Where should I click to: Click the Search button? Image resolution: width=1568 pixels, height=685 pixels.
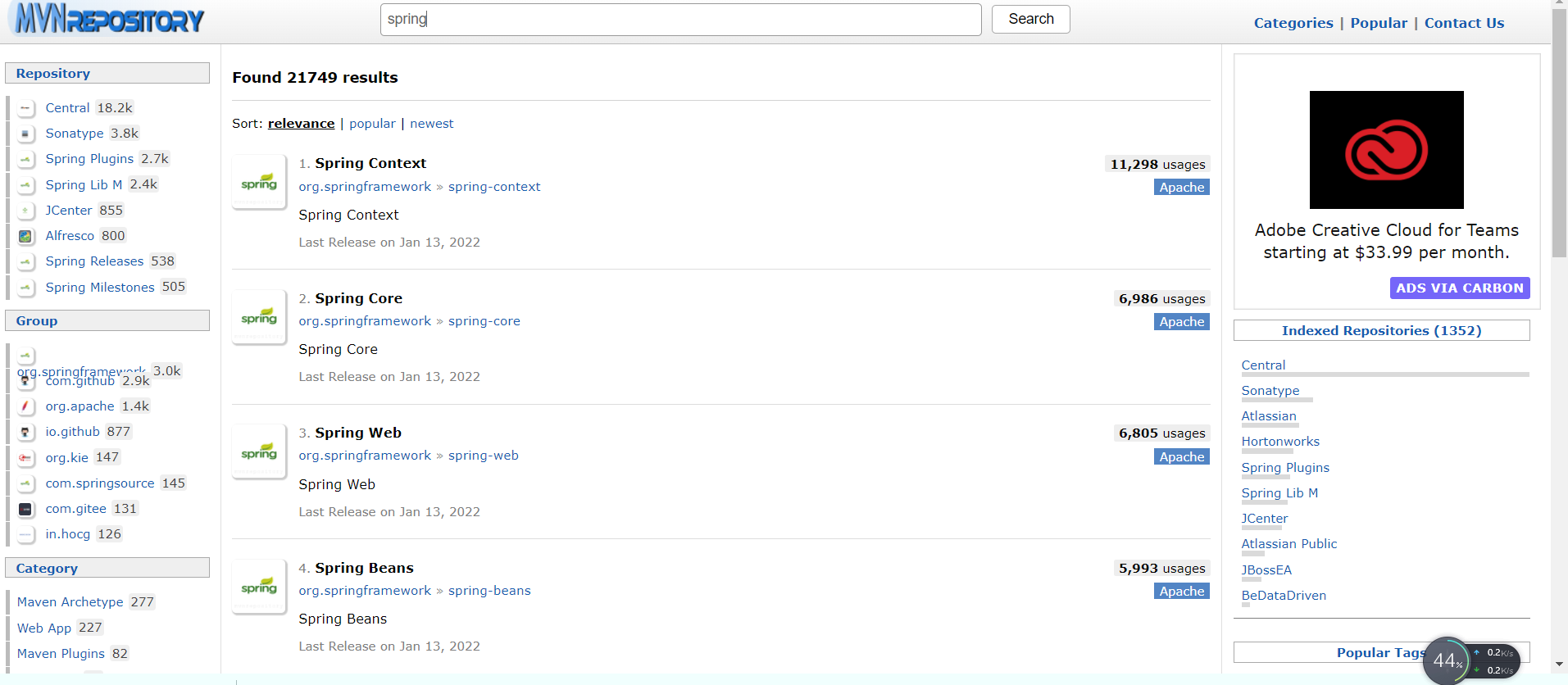tap(1030, 19)
